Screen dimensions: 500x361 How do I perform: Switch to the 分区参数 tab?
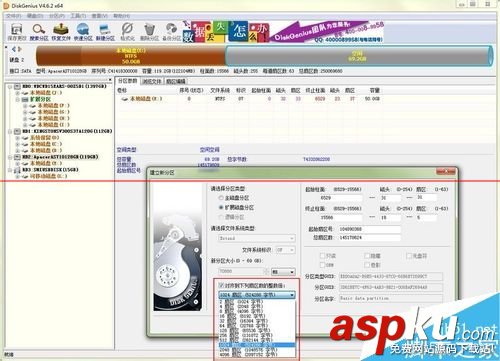click(128, 81)
